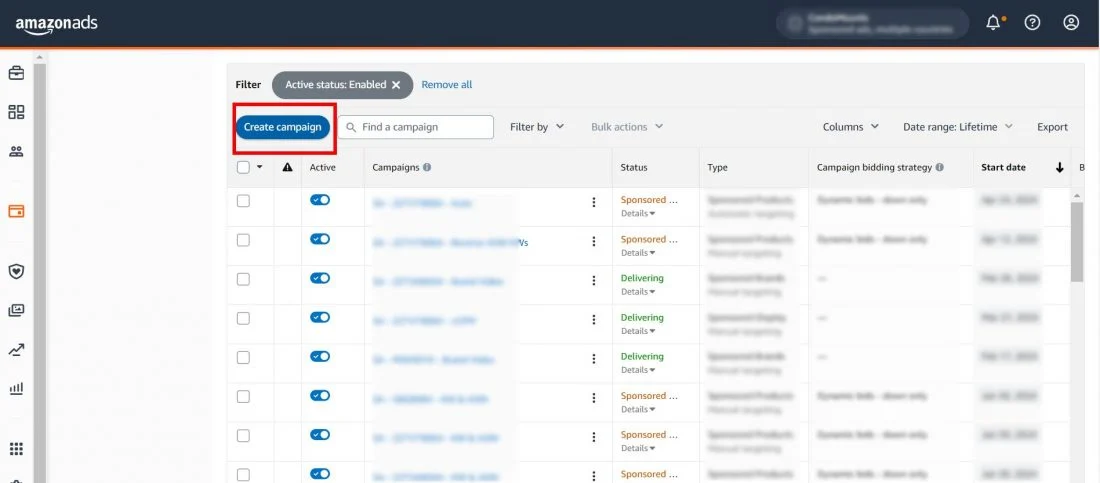Screen dimensions: 1100x483
Task: Open the briefcase icon in sidebar
Action: (16, 73)
